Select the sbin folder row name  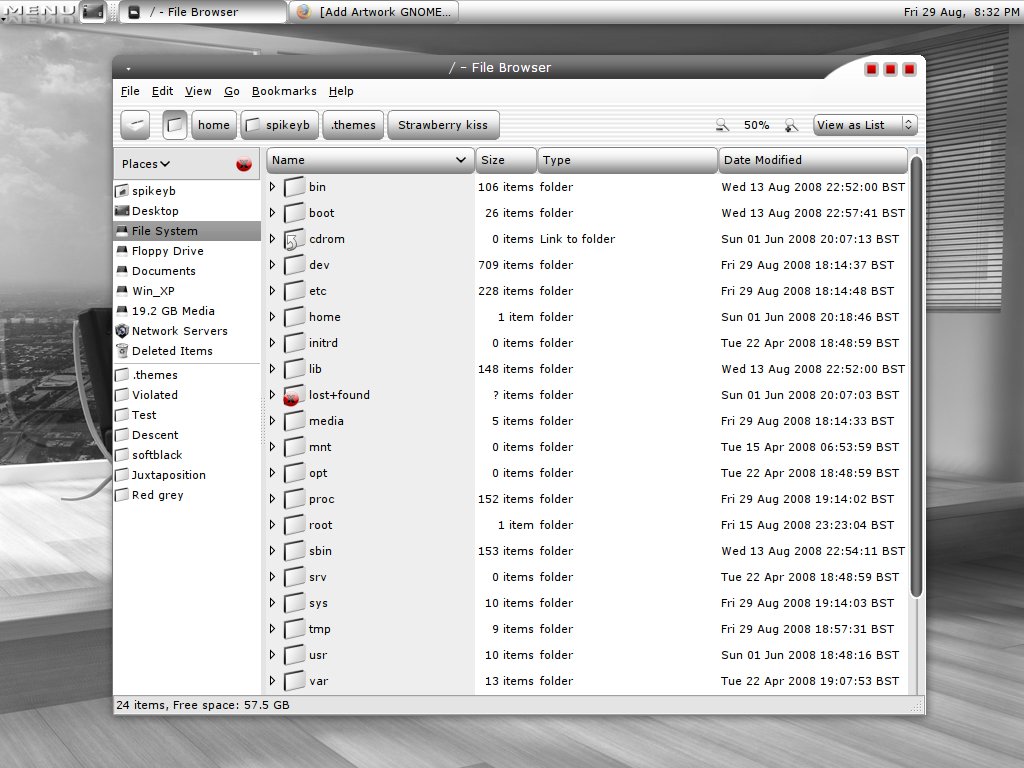coord(320,551)
